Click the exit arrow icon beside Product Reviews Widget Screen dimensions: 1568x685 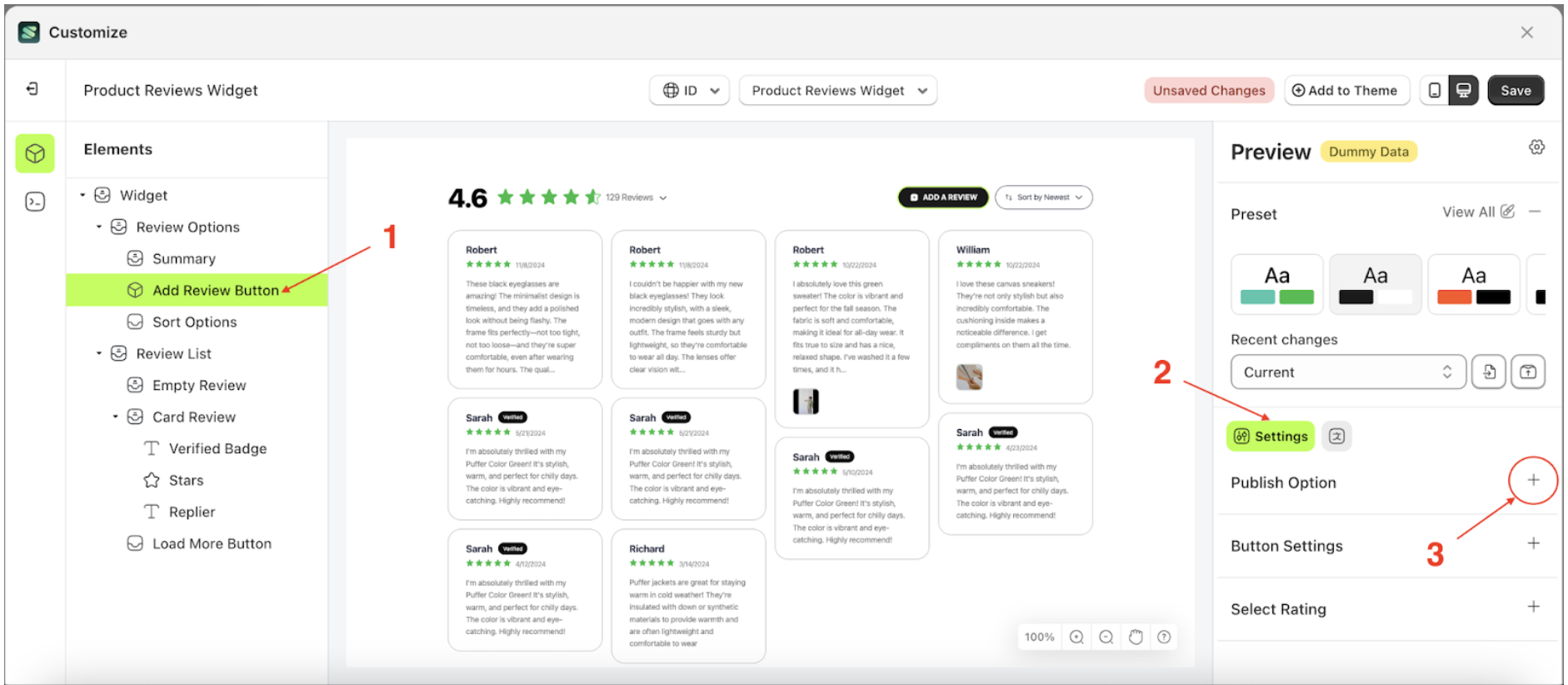pos(32,89)
